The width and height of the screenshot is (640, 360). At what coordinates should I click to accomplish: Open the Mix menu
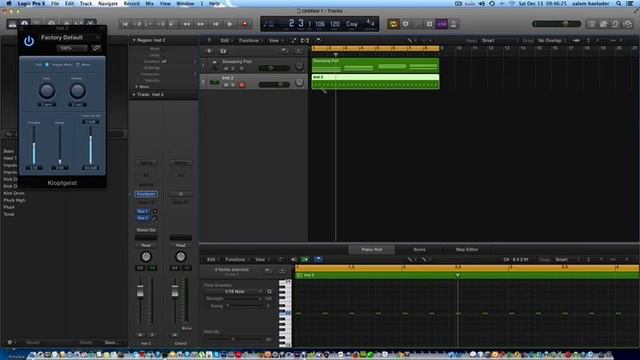[150, 3]
